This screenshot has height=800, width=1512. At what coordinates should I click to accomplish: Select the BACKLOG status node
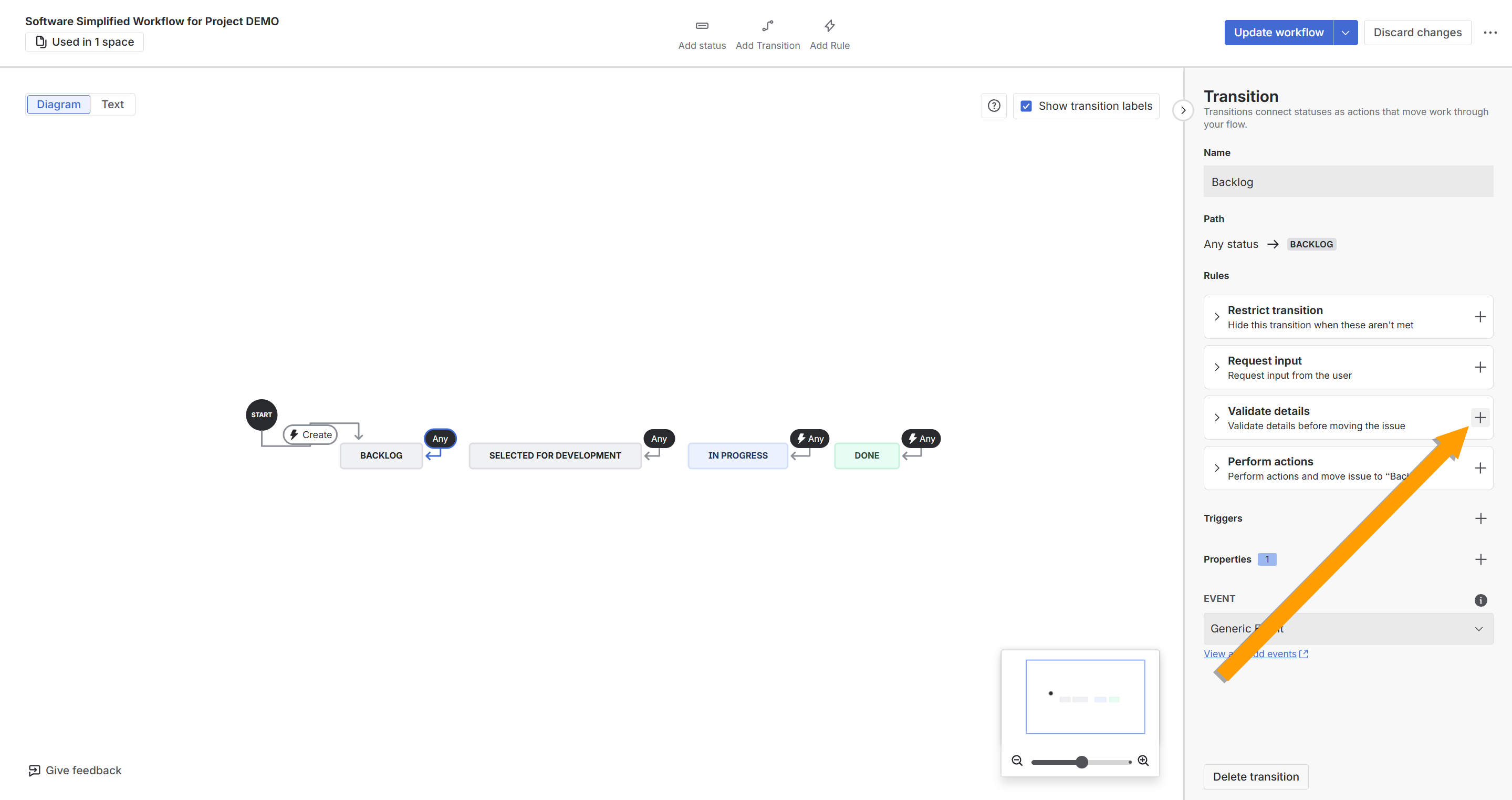(381, 455)
